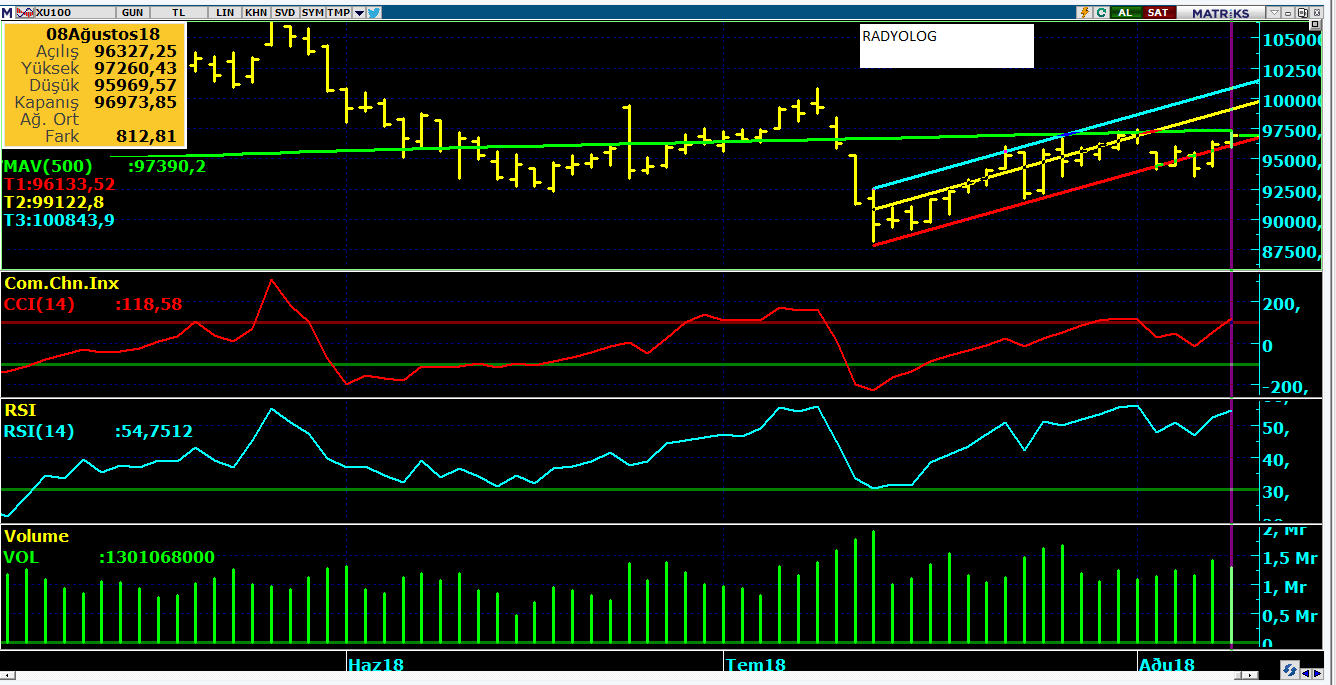Click the MATRIKS brand label
The width and height of the screenshot is (1336, 685).
coord(1220,13)
